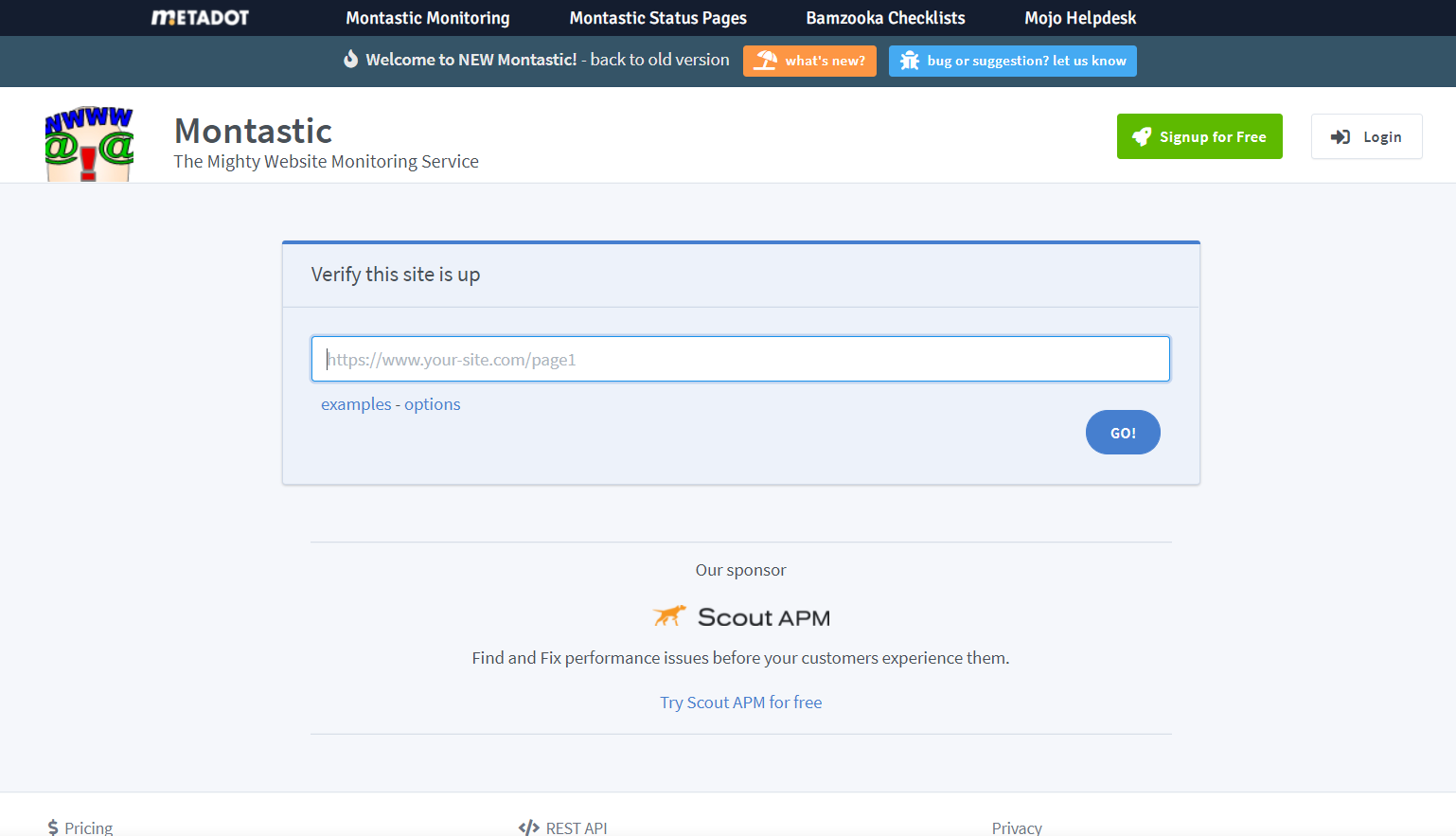Click the rocket icon in Signup button
Viewport: 1456px width, 836px height.
click(x=1142, y=136)
